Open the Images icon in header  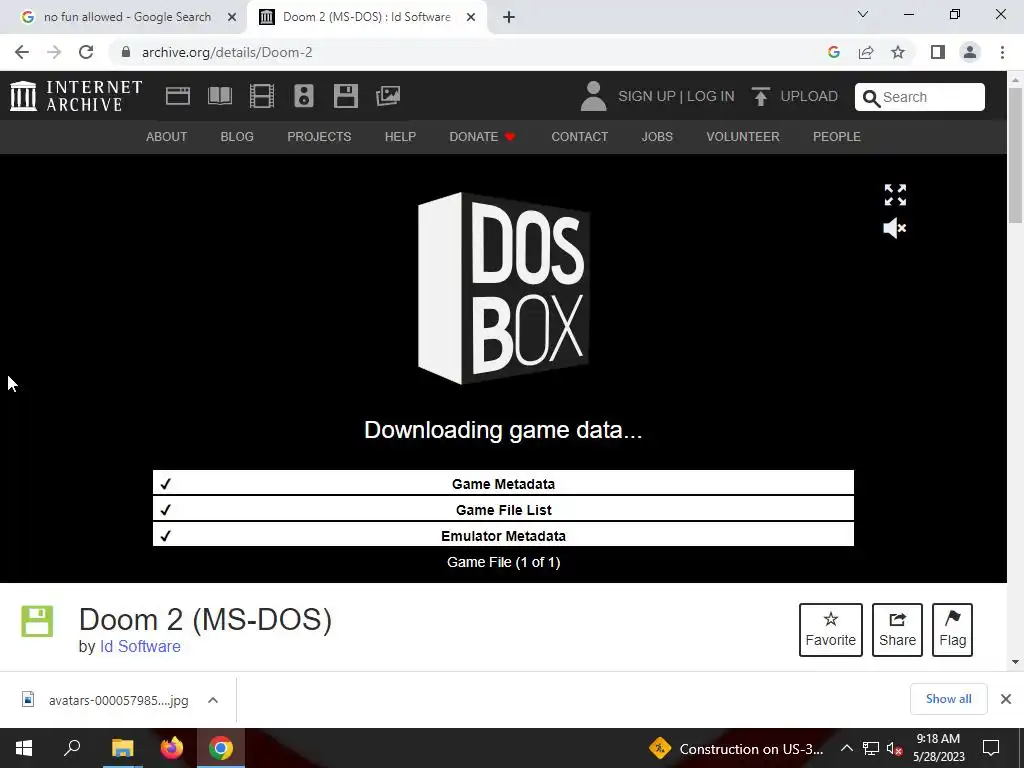pyautogui.click(x=388, y=96)
